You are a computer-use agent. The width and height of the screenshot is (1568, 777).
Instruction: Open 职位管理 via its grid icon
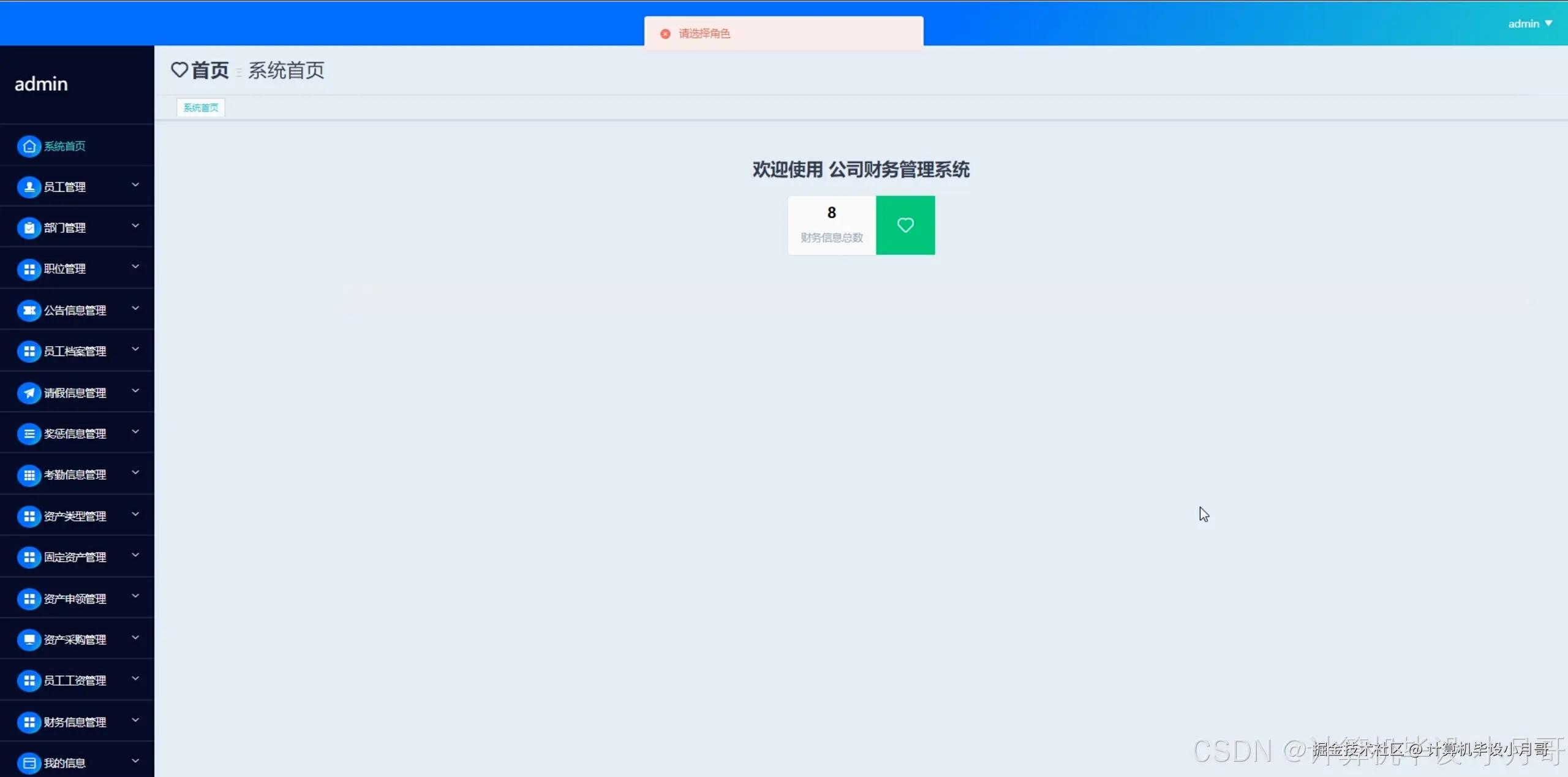click(x=29, y=269)
